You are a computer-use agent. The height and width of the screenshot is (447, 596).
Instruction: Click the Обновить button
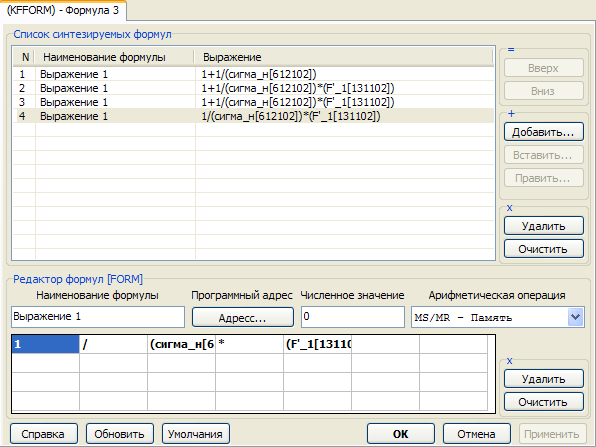point(120,434)
